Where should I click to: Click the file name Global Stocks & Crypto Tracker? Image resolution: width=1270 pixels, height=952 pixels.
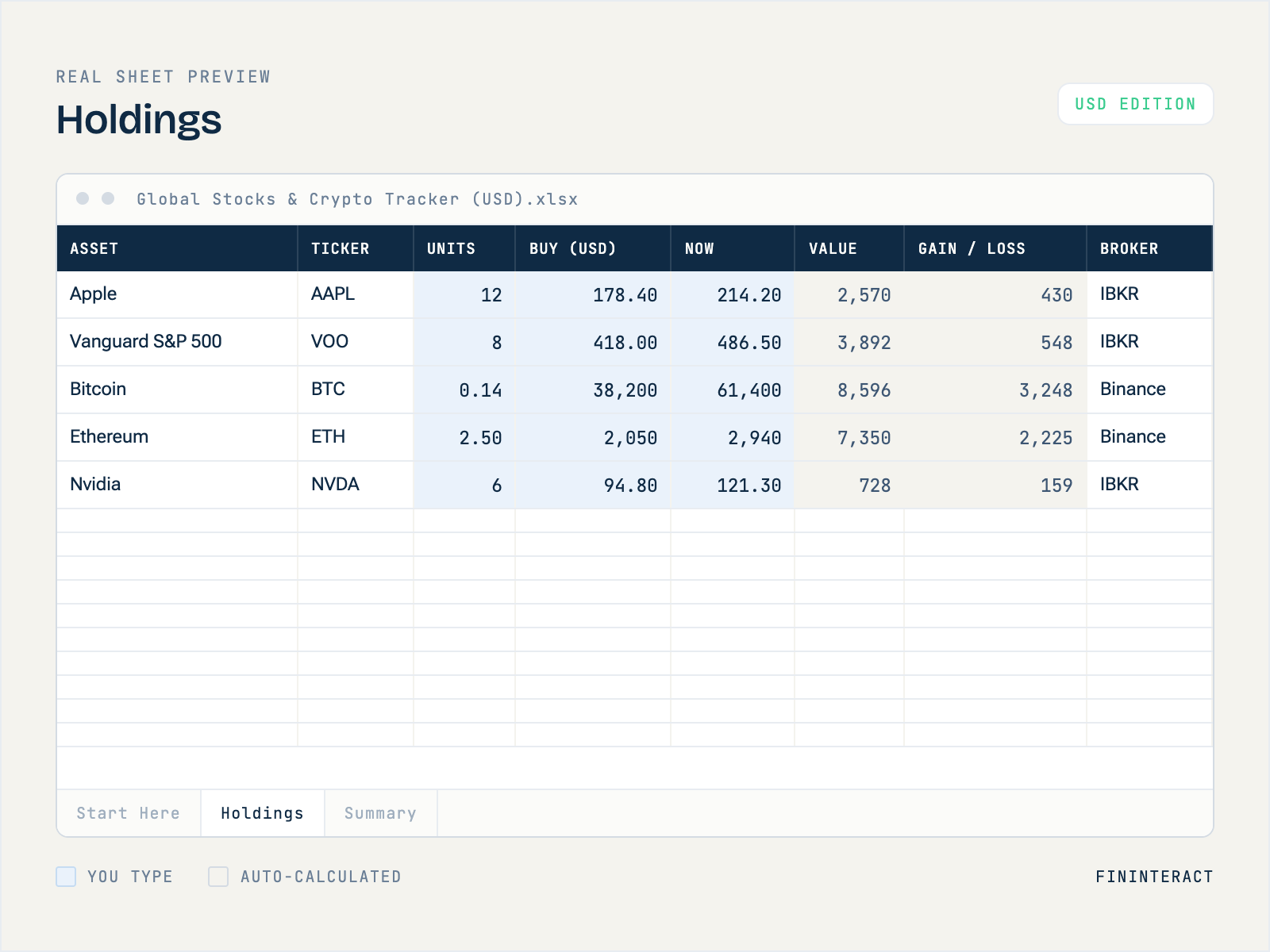pyautogui.click(x=357, y=199)
